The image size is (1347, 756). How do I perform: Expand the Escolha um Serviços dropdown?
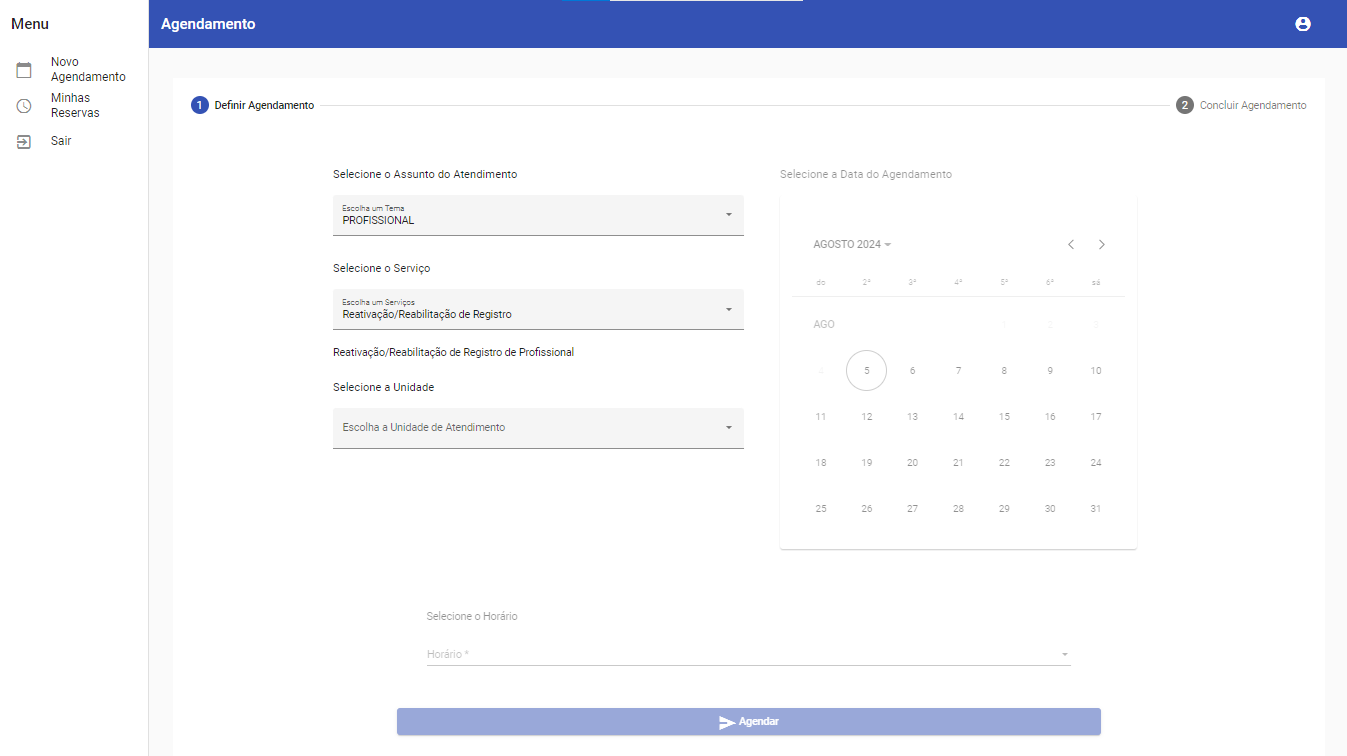pyautogui.click(x=538, y=309)
